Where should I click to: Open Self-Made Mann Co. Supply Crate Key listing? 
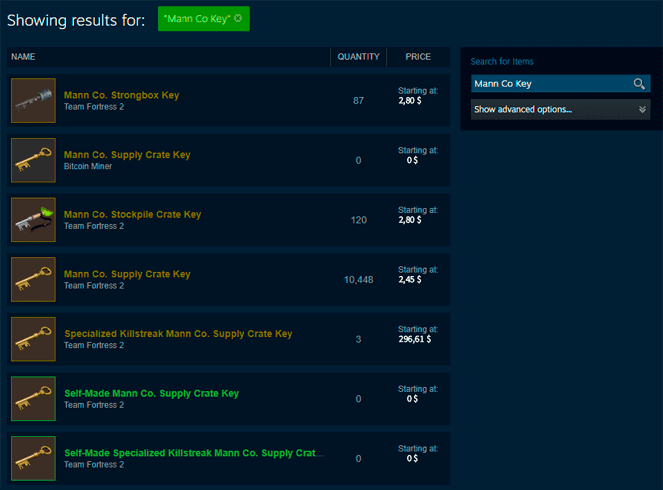(x=151, y=393)
